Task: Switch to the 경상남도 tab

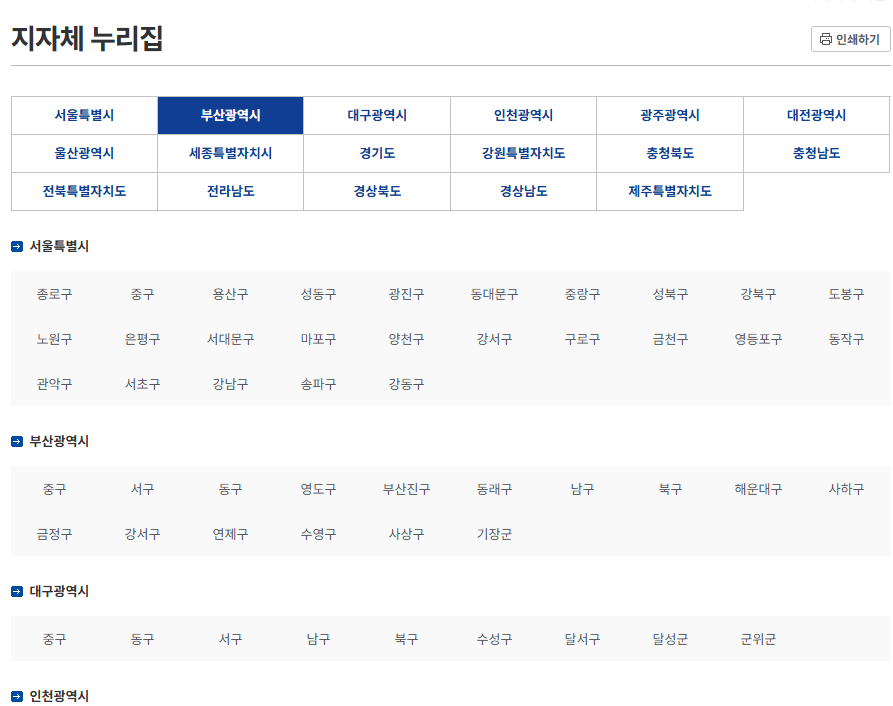Action: [x=523, y=191]
